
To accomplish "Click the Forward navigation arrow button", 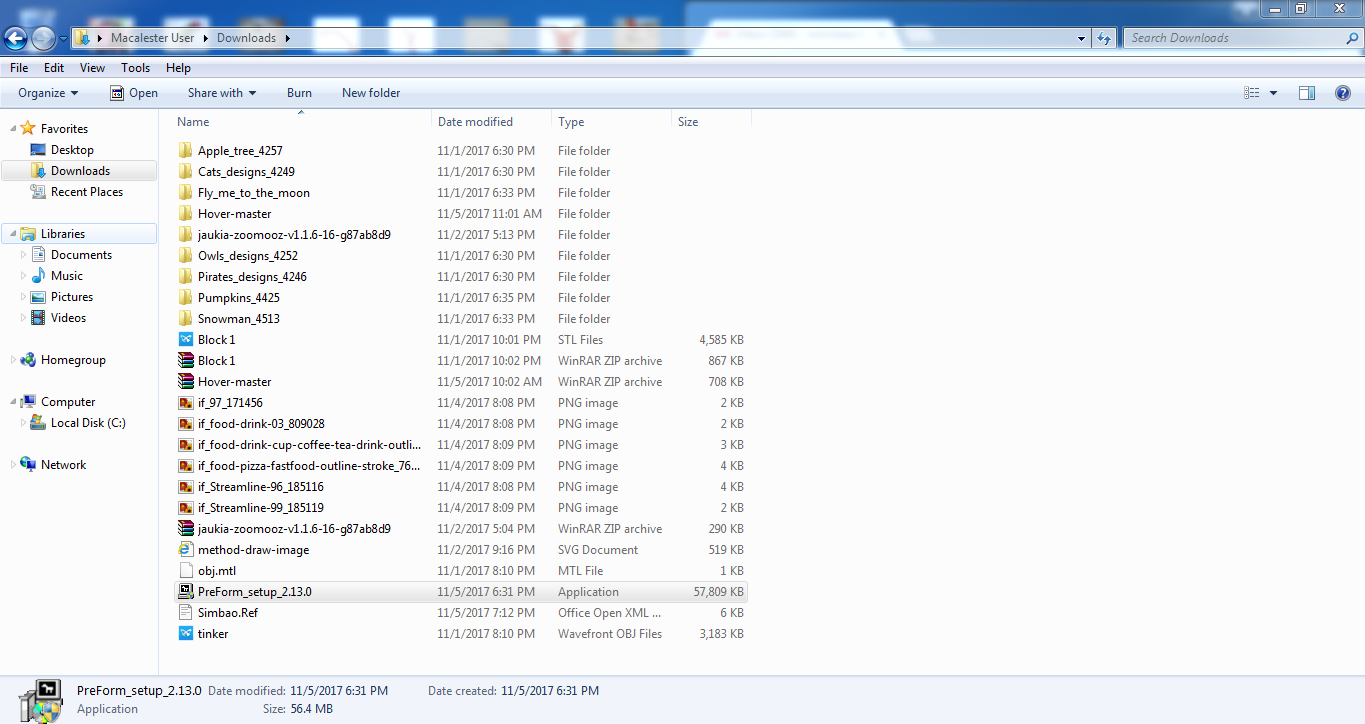I will 43,38.
